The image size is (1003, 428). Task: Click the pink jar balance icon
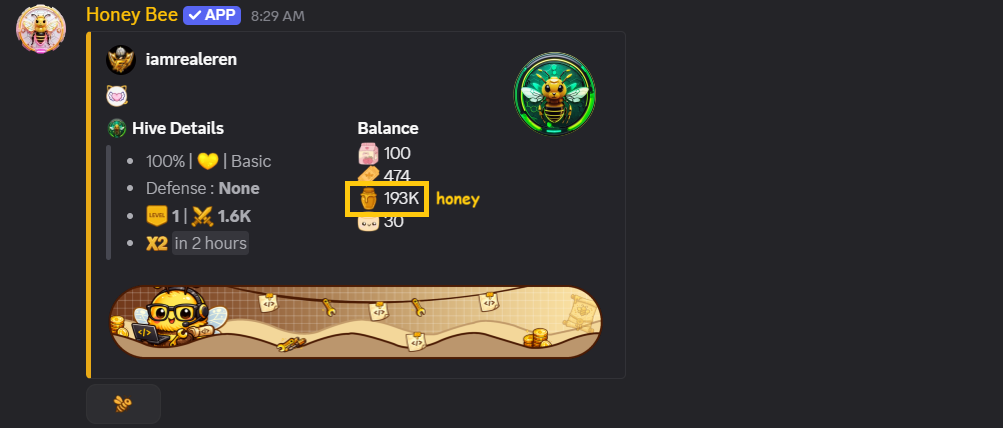(x=368, y=154)
